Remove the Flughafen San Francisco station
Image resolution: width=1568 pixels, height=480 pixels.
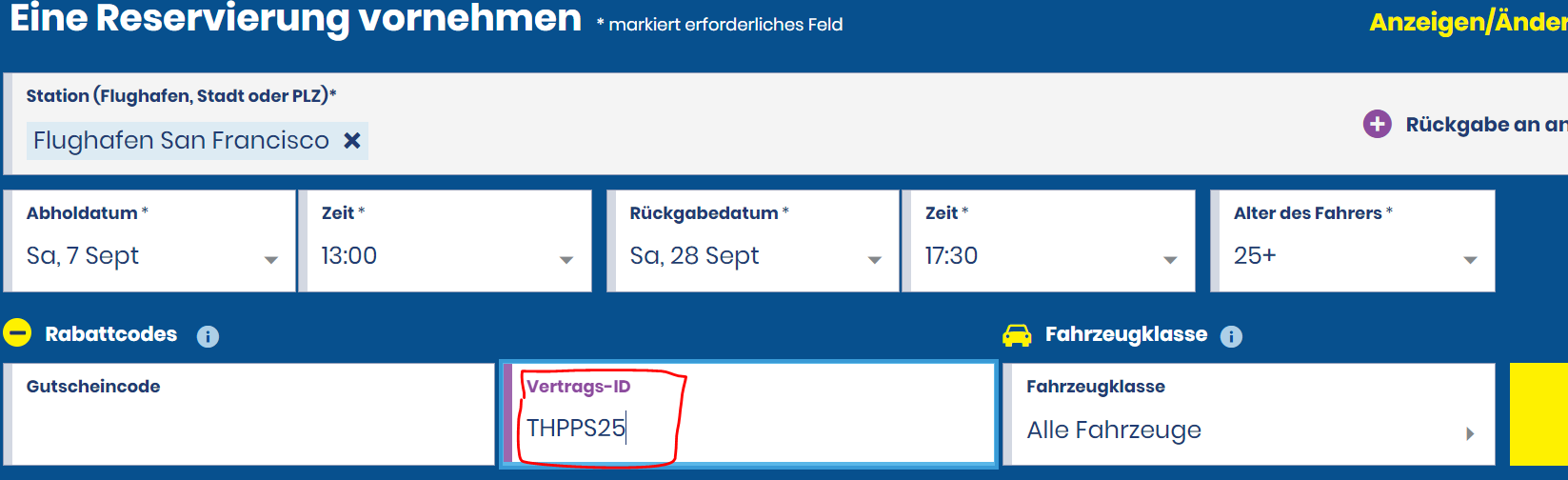click(x=352, y=141)
